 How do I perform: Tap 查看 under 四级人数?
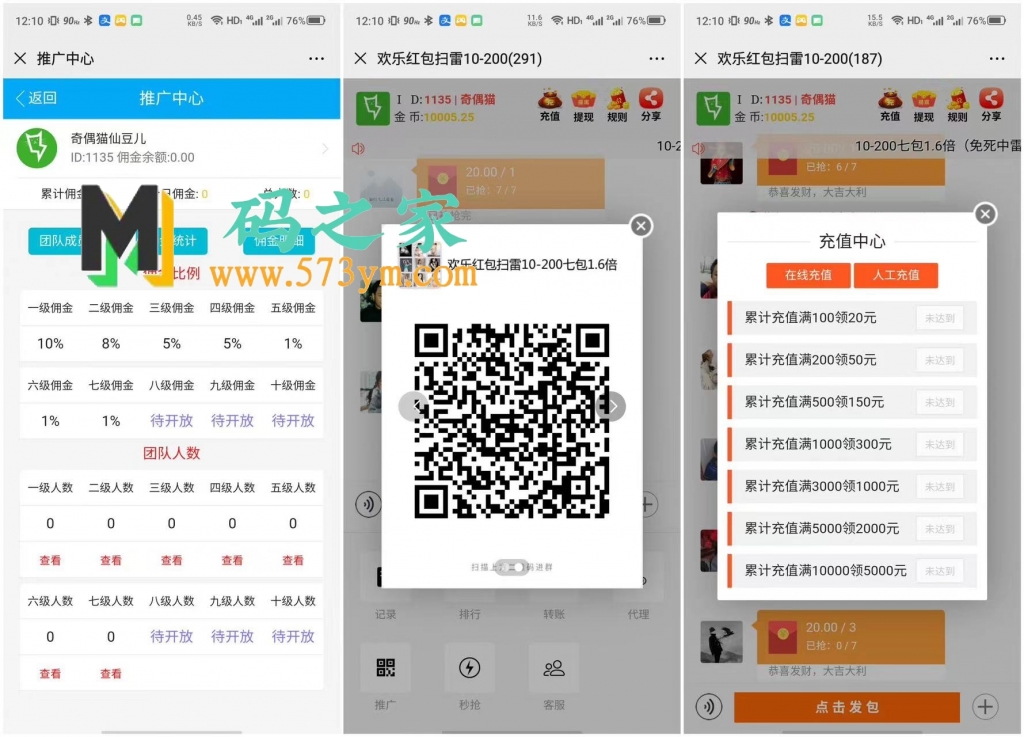point(232,560)
